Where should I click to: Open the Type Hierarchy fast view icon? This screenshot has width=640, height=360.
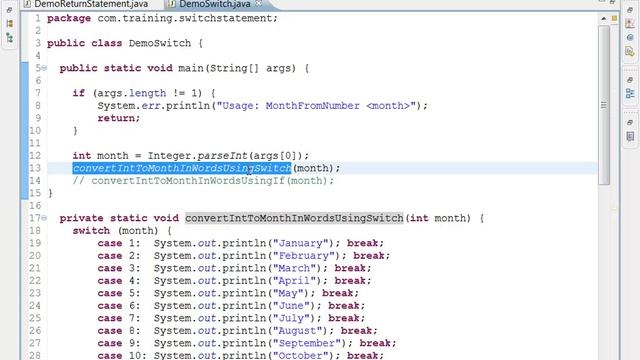point(9,38)
